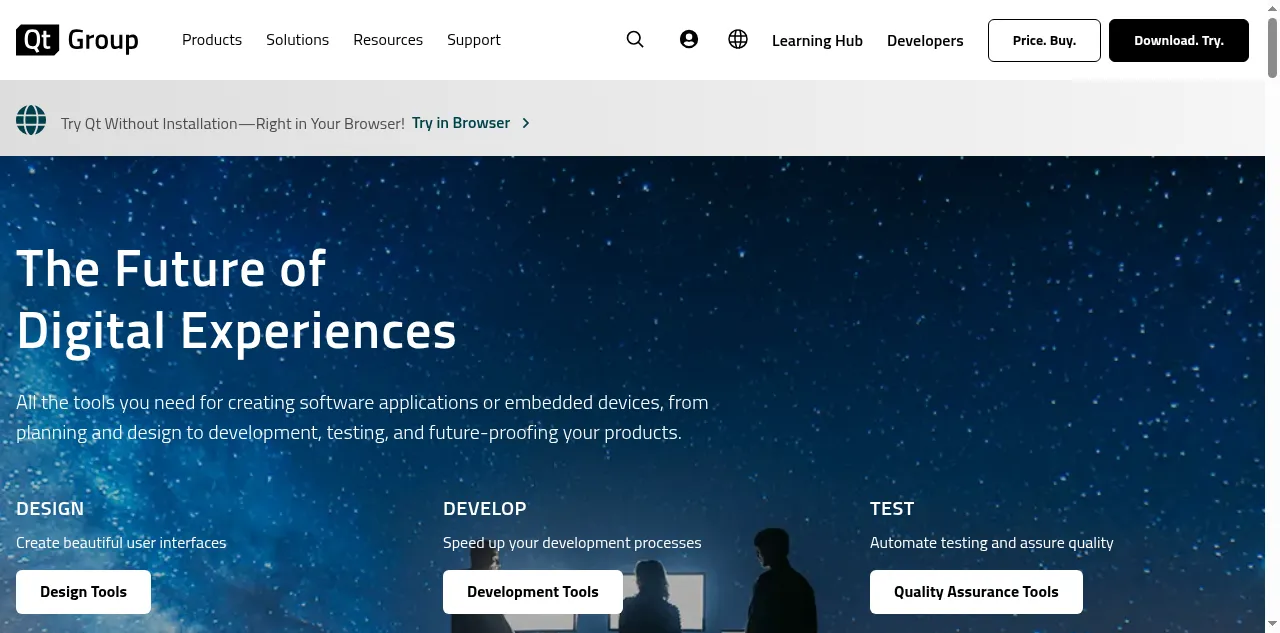Image resolution: width=1280 pixels, height=633 pixels.
Task: Open the user account icon
Action: click(x=689, y=40)
